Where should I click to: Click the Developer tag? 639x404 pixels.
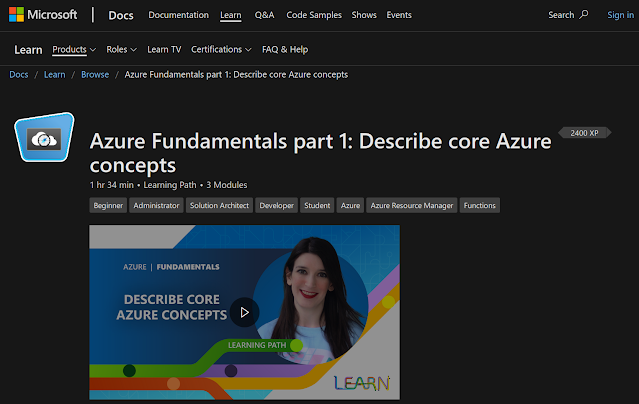(x=276, y=205)
